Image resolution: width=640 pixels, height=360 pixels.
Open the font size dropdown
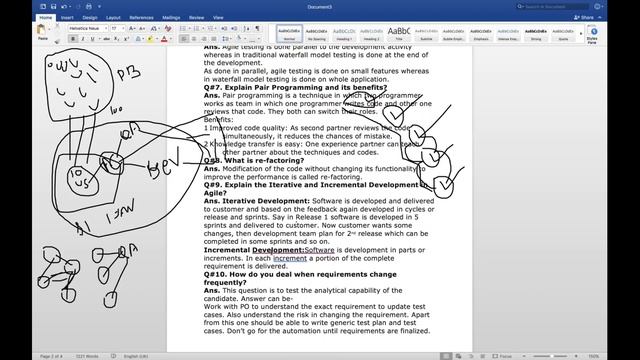pyautogui.click(x=123, y=29)
